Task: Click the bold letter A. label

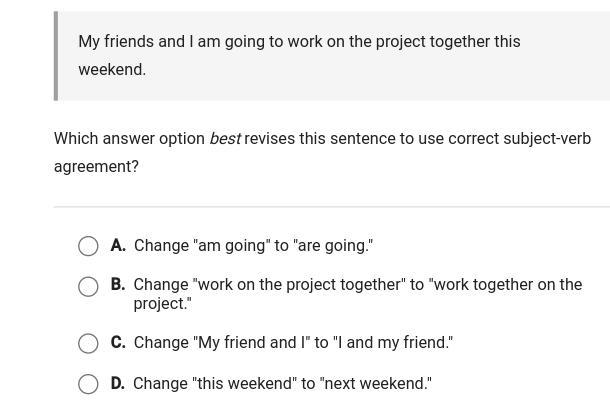Action: pyautogui.click(x=118, y=245)
